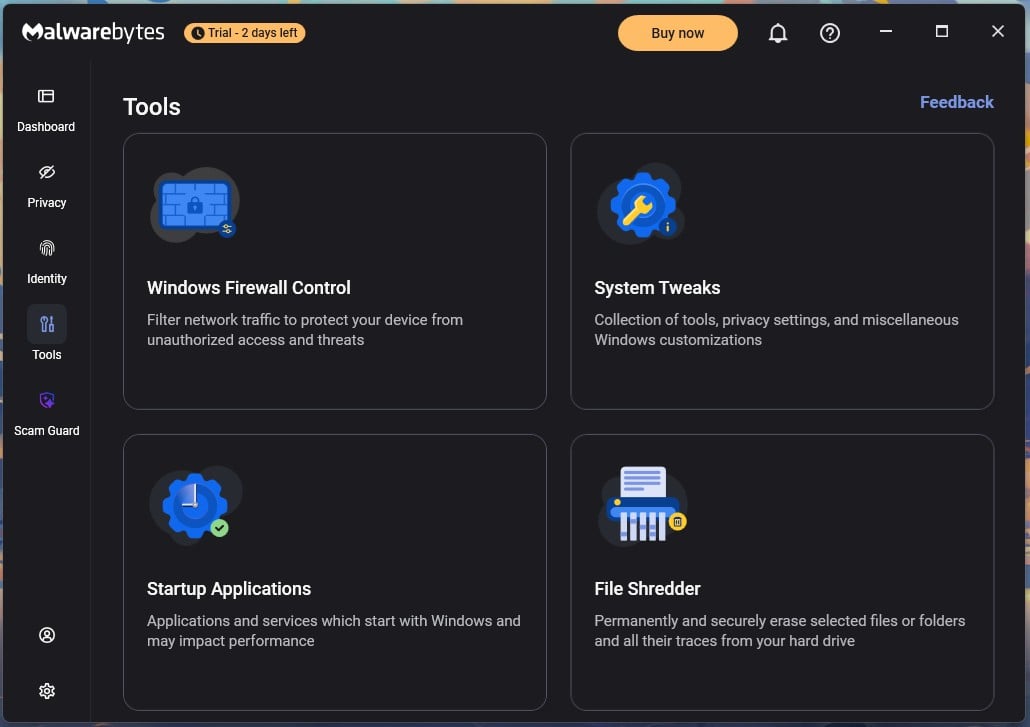Switch to the Privacy label
Viewport: 1030px width, 727px height.
point(47,203)
